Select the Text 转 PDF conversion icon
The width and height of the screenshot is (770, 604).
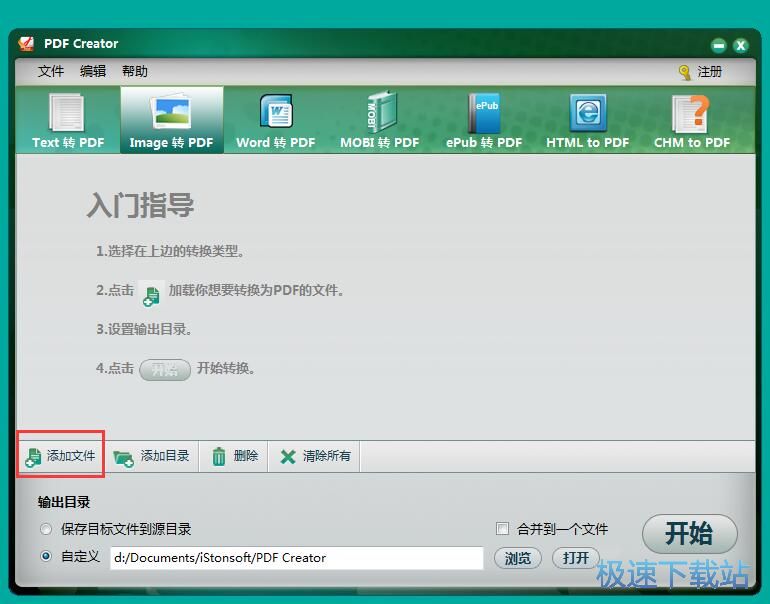pyautogui.click(x=68, y=120)
